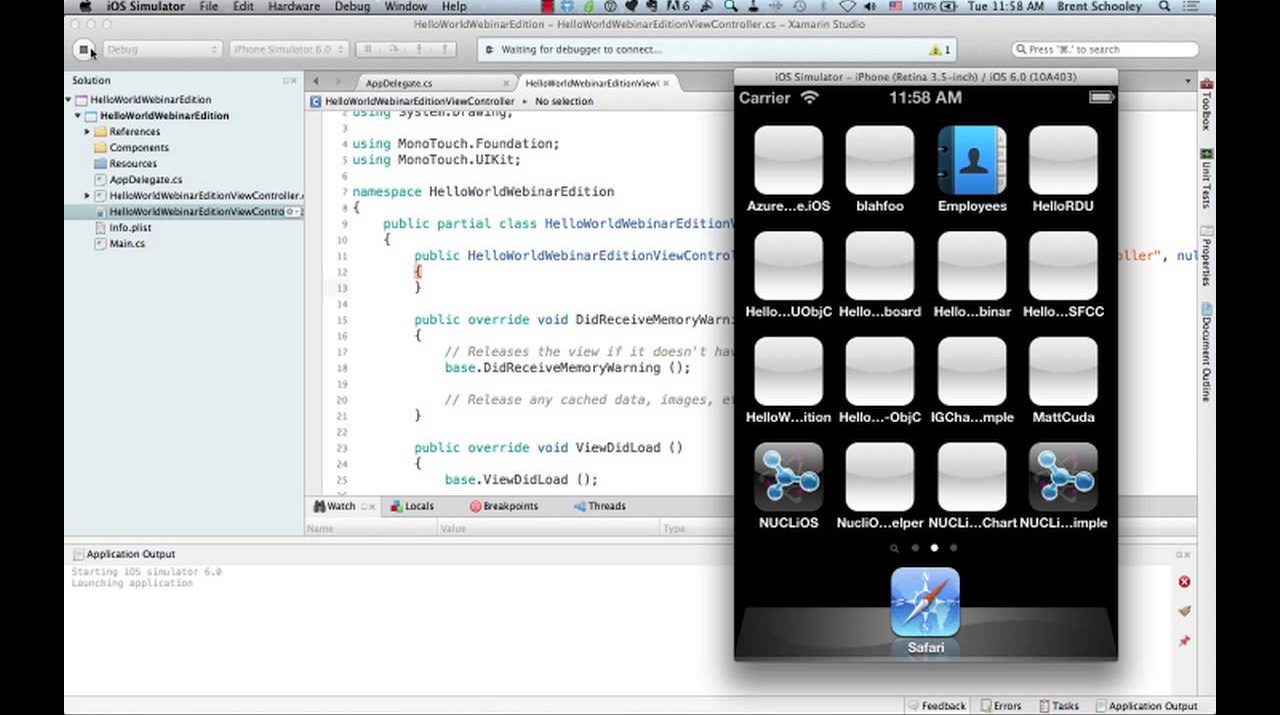This screenshot has height=715, width=1280.
Task: Expand the References folder in Solution tree
Action: tap(87, 132)
